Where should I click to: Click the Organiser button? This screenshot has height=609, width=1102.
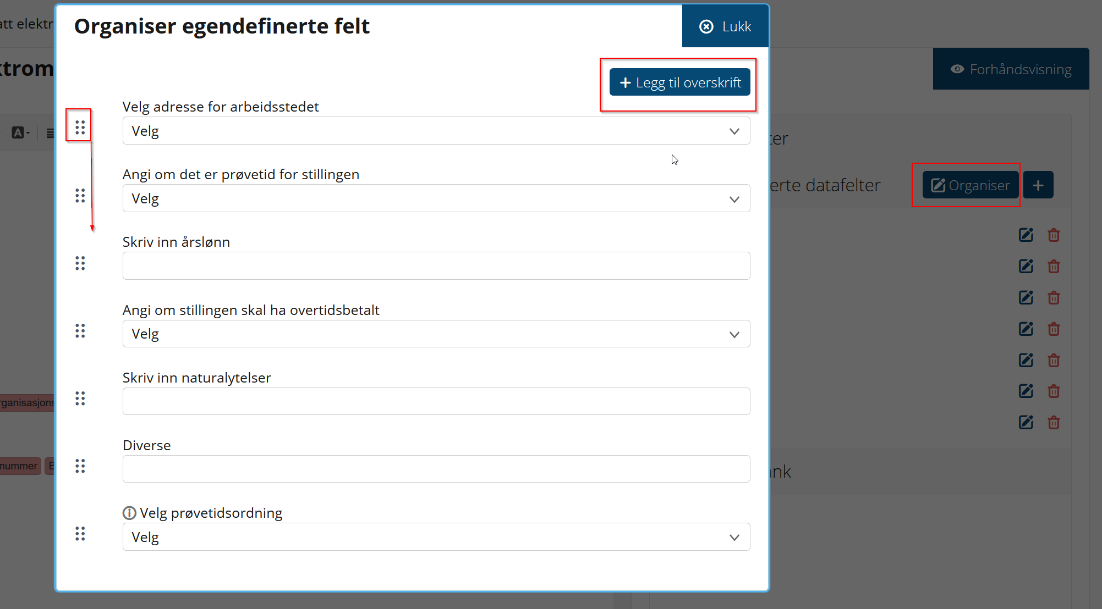[971, 185]
